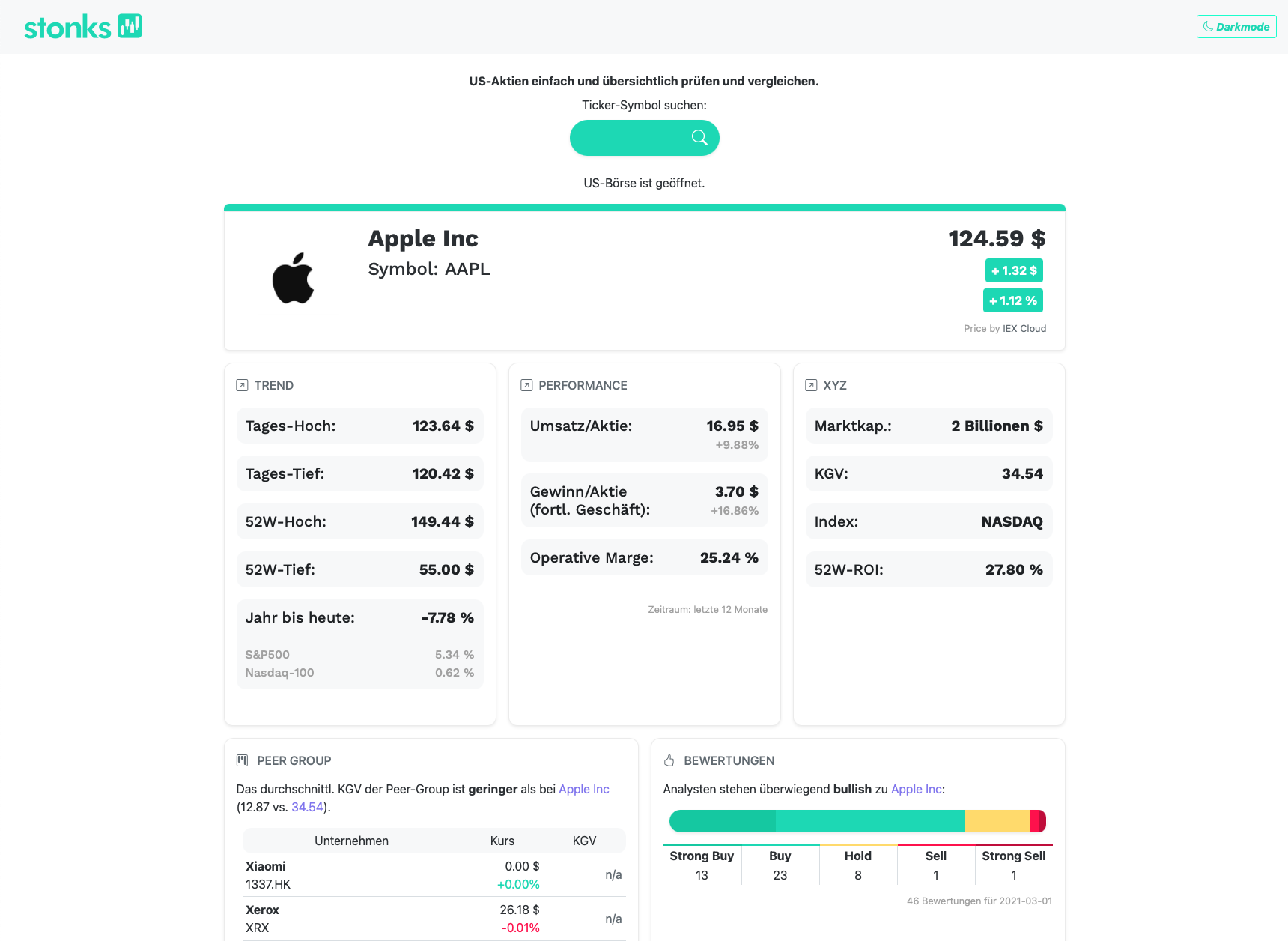This screenshot has height=941, width=1288.
Task: Click Operative Marge 25.24 % row
Action: (x=645, y=557)
